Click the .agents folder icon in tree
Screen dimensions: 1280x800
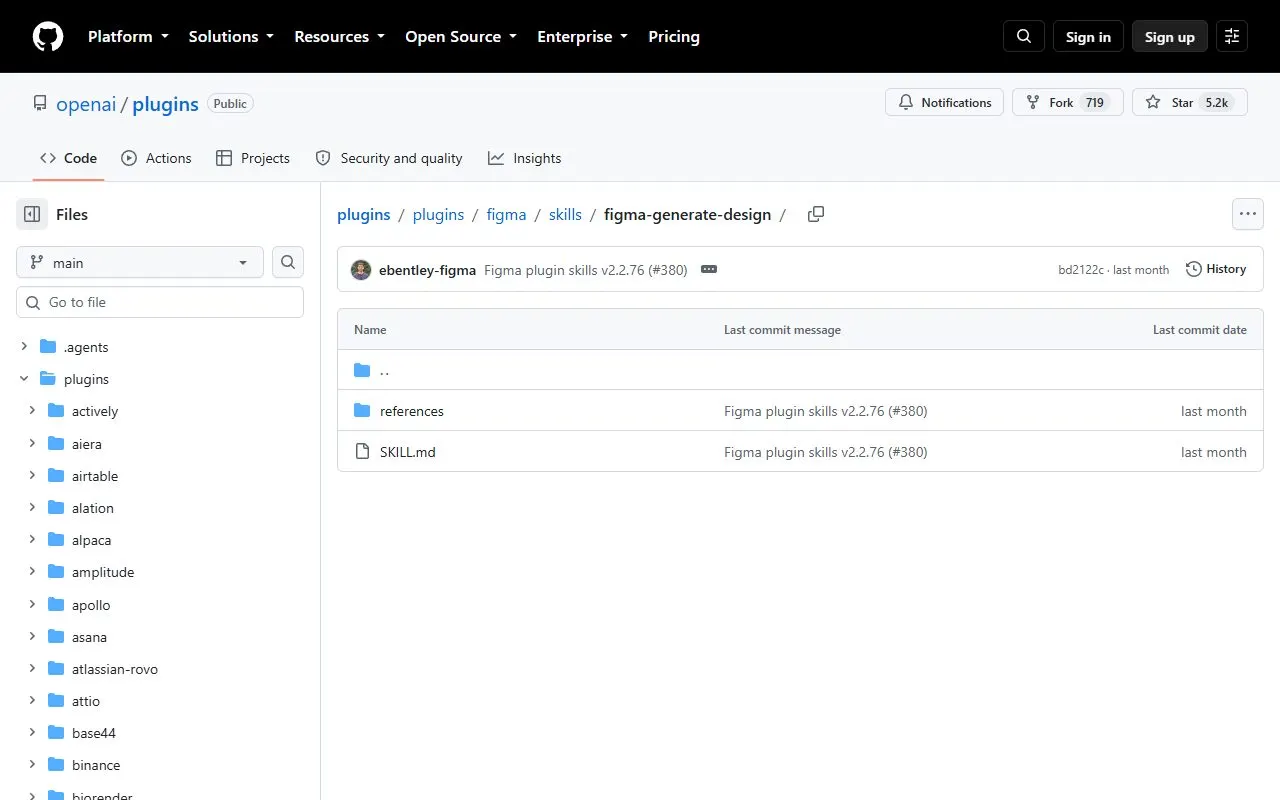pyautogui.click(x=47, y=347)
